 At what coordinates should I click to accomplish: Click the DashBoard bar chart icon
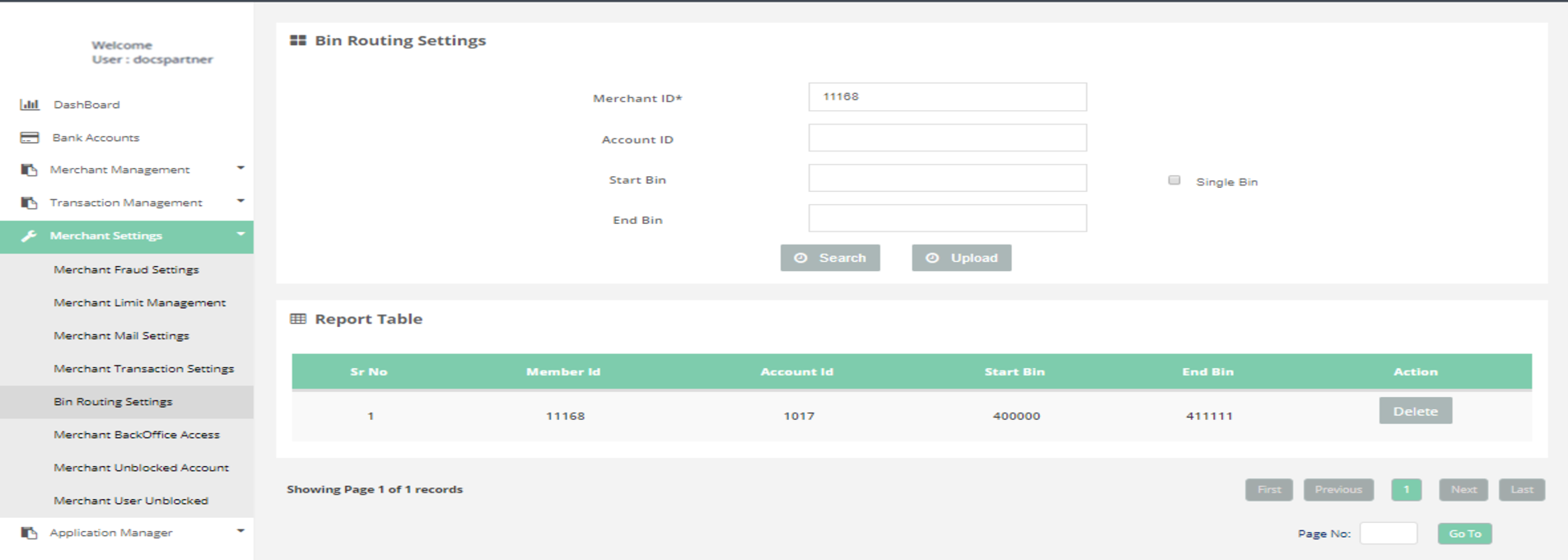[30, 105]
